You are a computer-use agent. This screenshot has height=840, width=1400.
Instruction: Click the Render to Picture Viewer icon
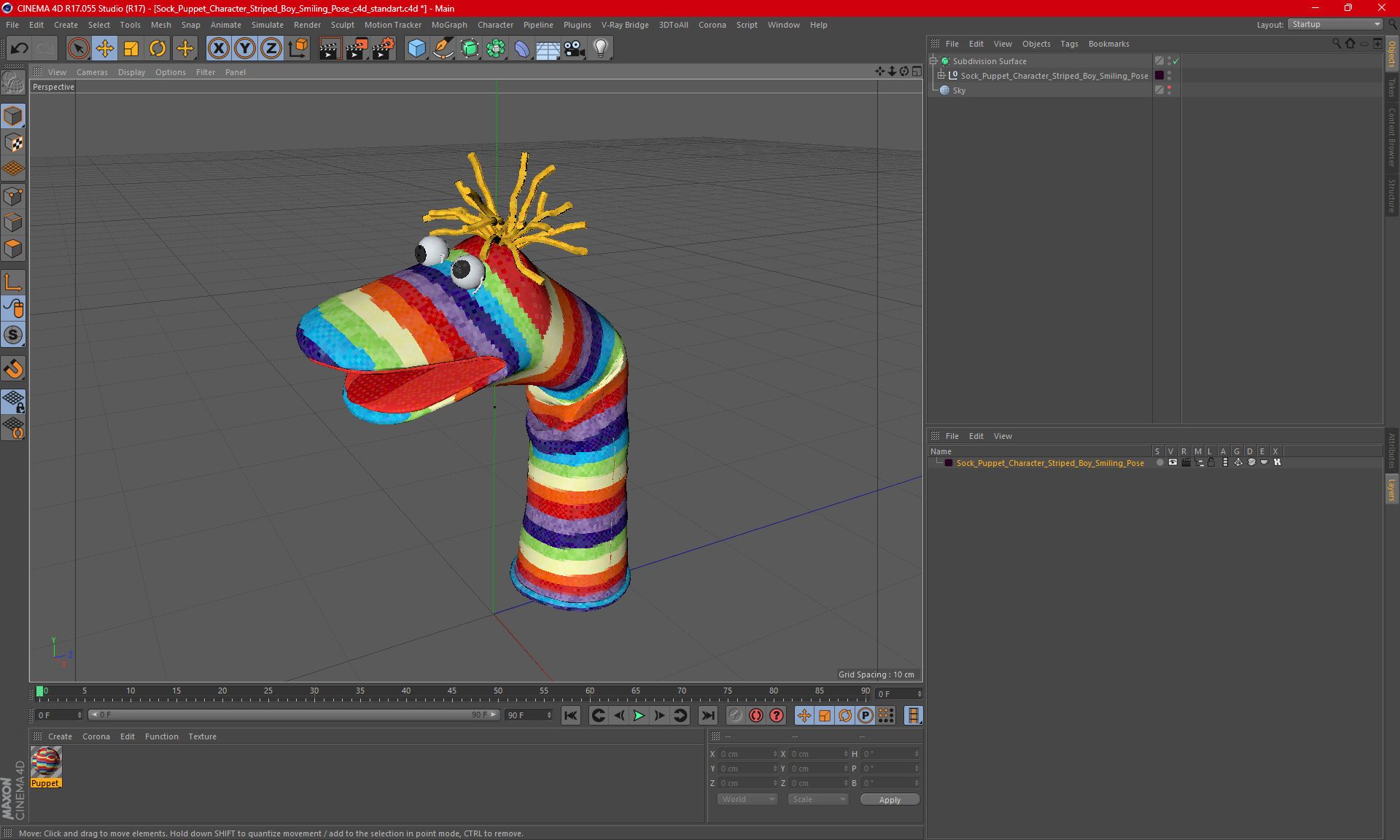357,49
